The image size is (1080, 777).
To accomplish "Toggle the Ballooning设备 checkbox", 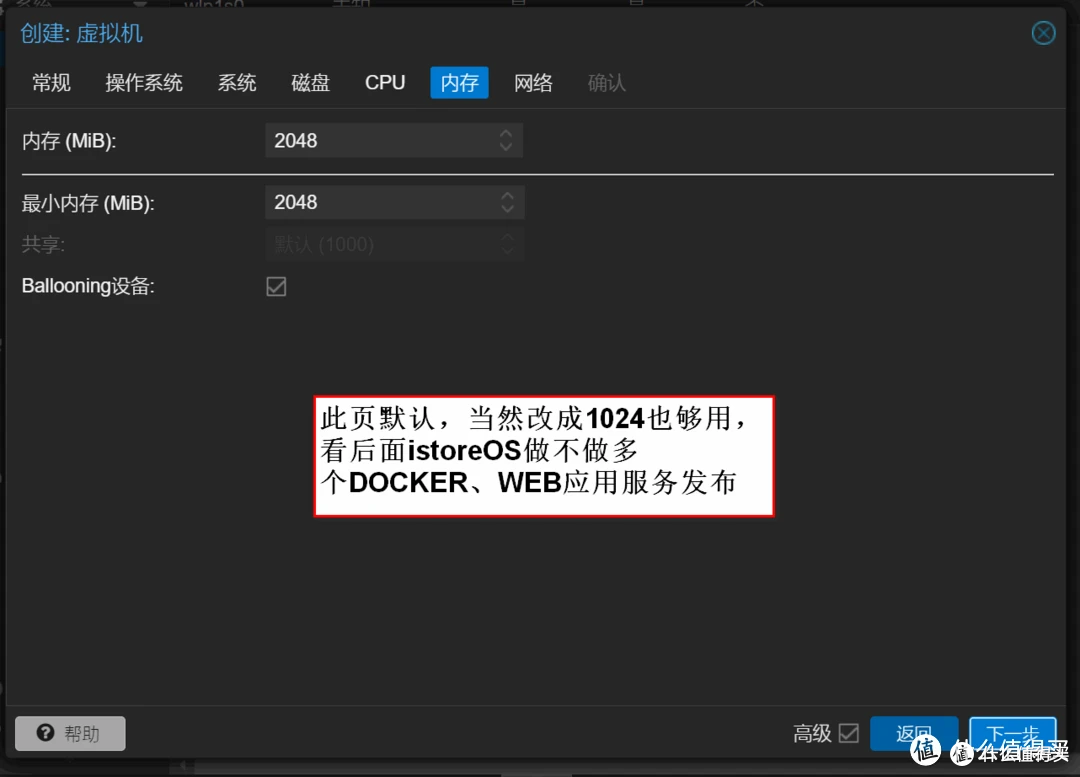I will pyautogui.click(x=276, y=286).
